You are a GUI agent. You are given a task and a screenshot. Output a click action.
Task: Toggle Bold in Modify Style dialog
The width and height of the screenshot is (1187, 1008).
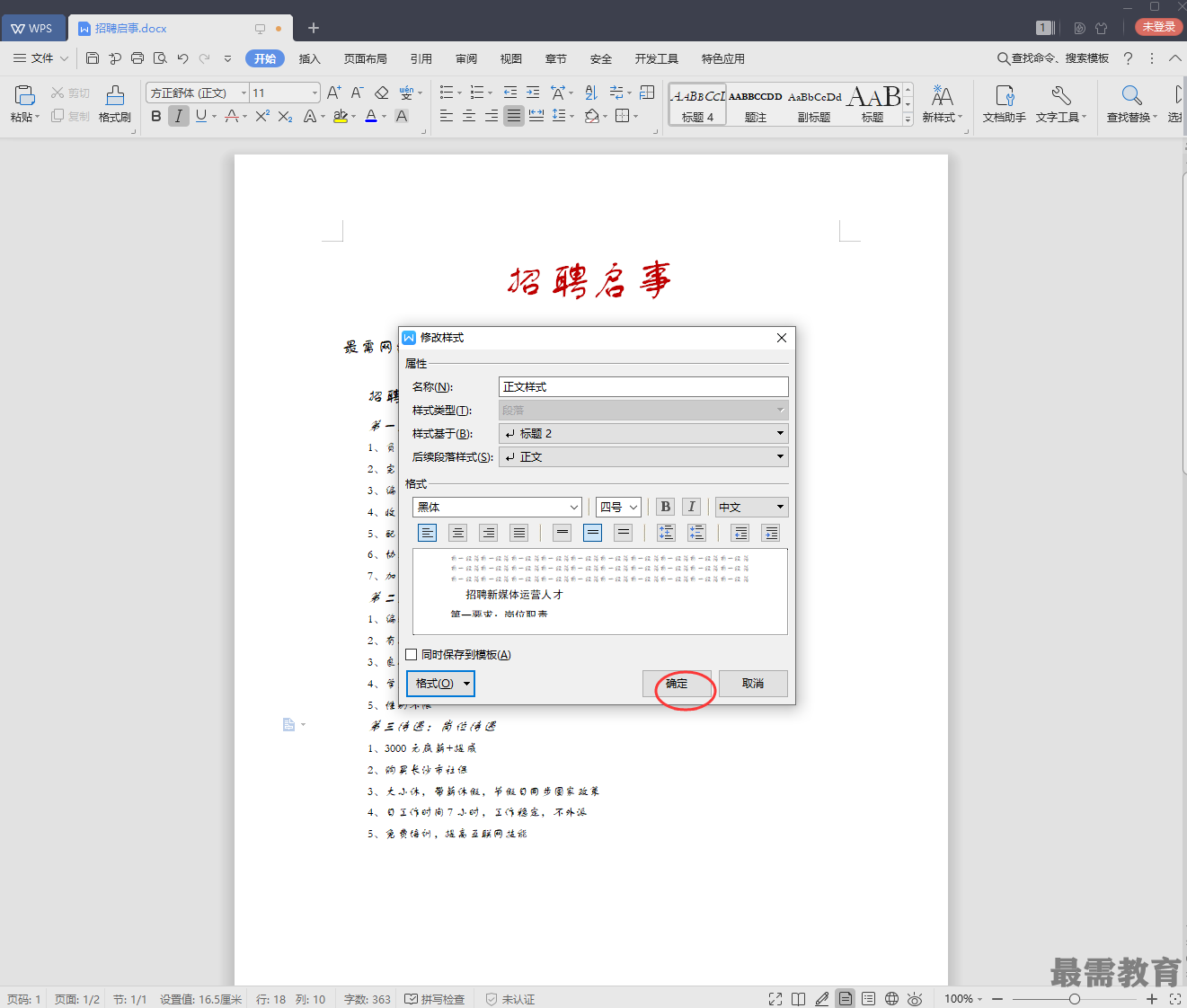pyautogui.click(x=666, y=507)
